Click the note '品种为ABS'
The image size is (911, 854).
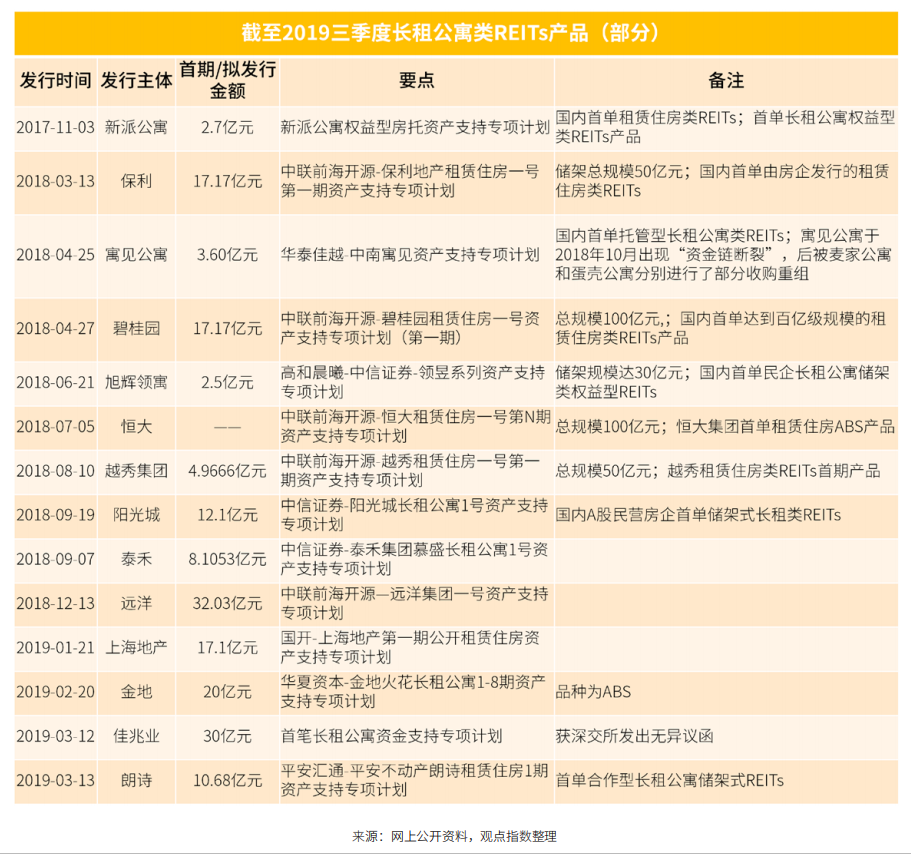coord(593,692)
